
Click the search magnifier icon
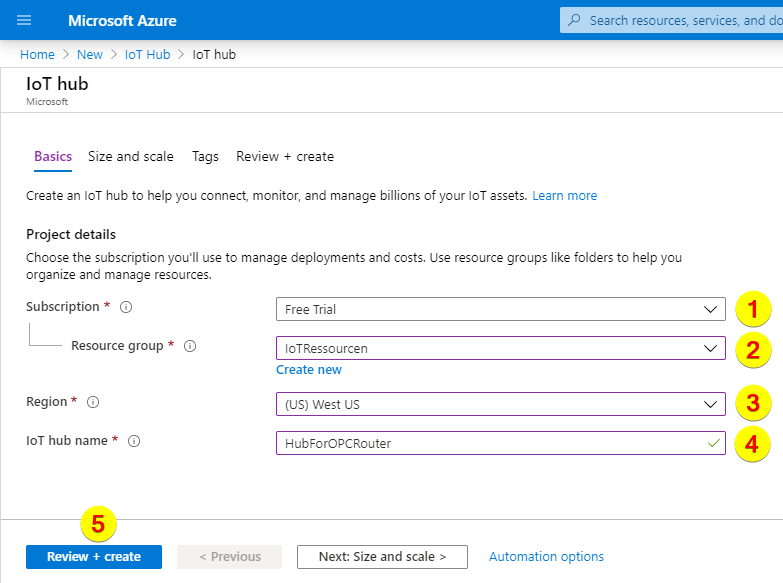click(574, 20)
